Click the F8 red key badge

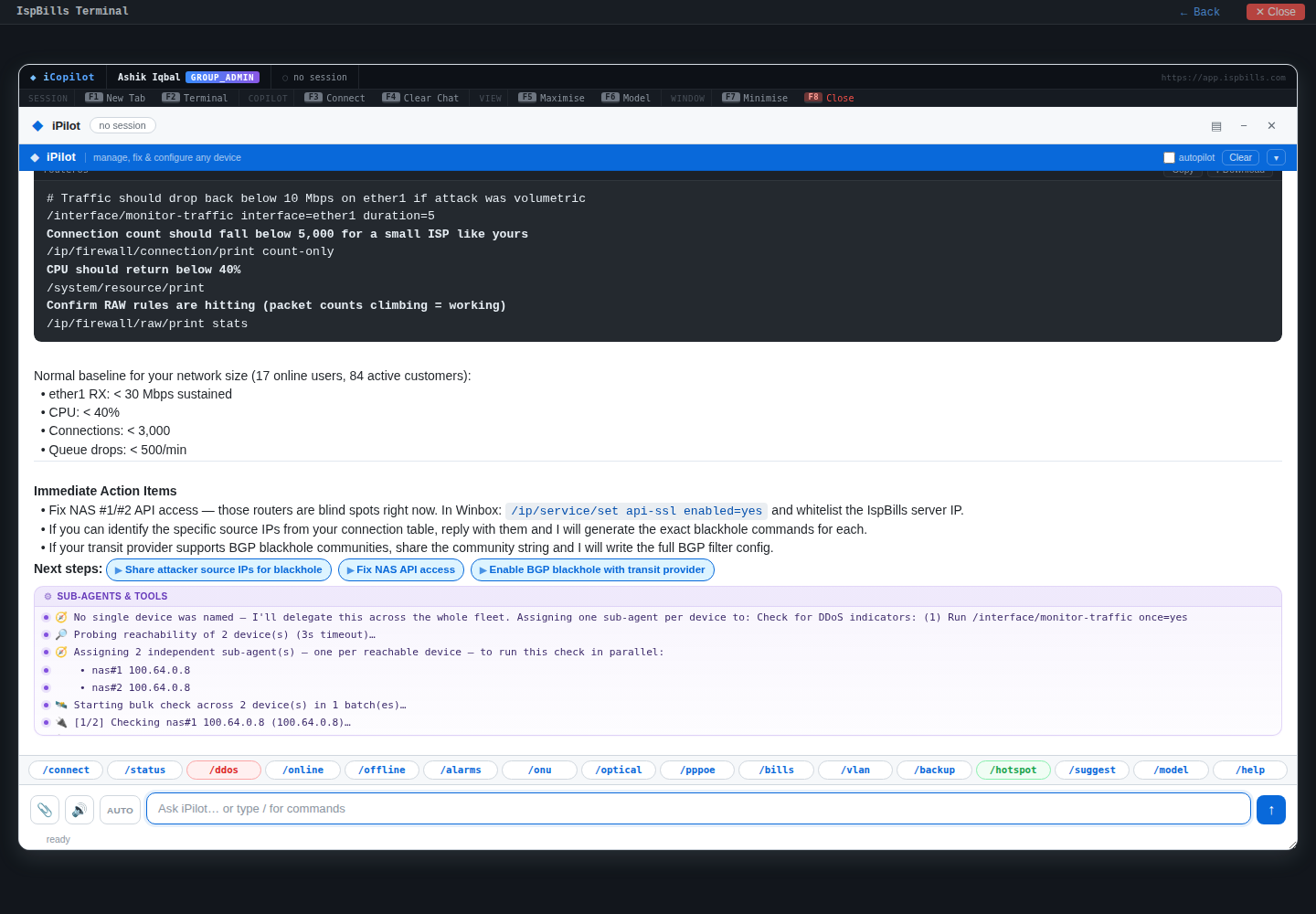[x=813, y=98]
